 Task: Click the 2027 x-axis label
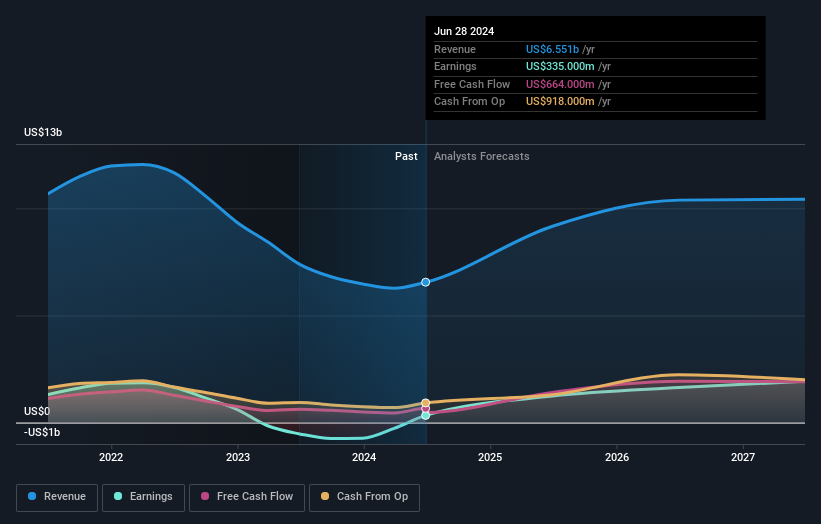click(743, 457)
